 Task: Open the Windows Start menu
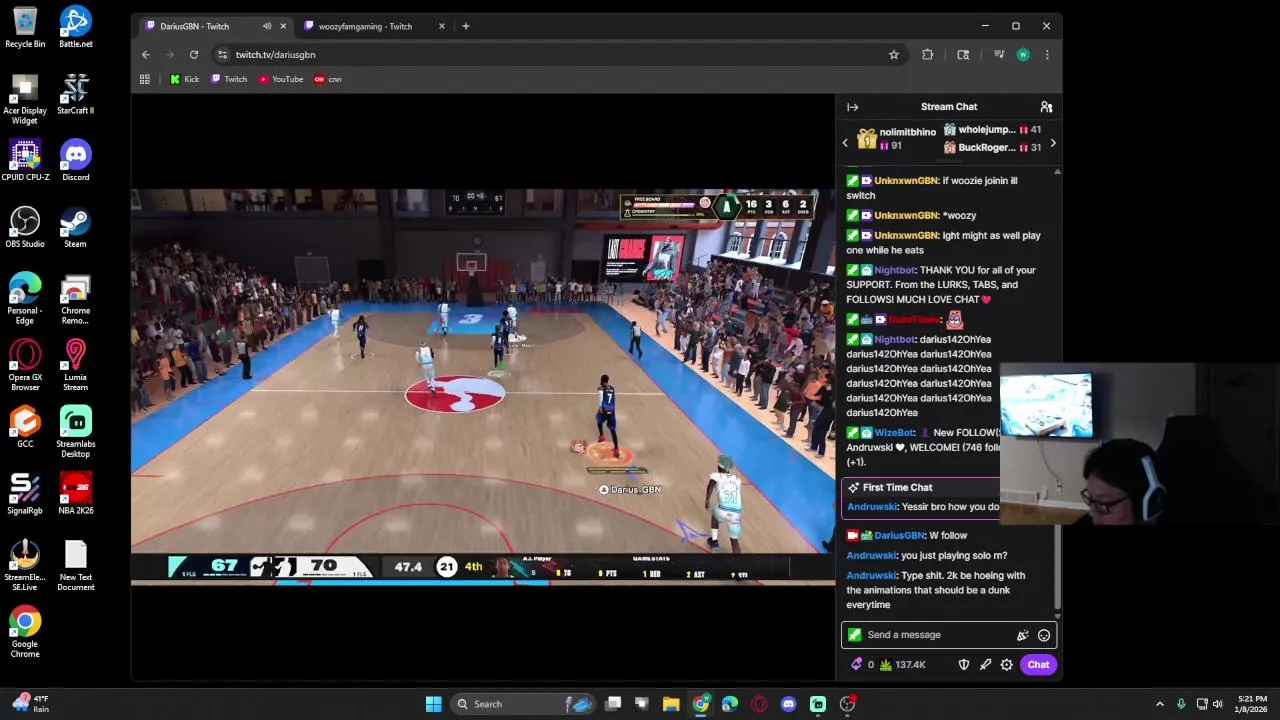(x=434, y=704)
